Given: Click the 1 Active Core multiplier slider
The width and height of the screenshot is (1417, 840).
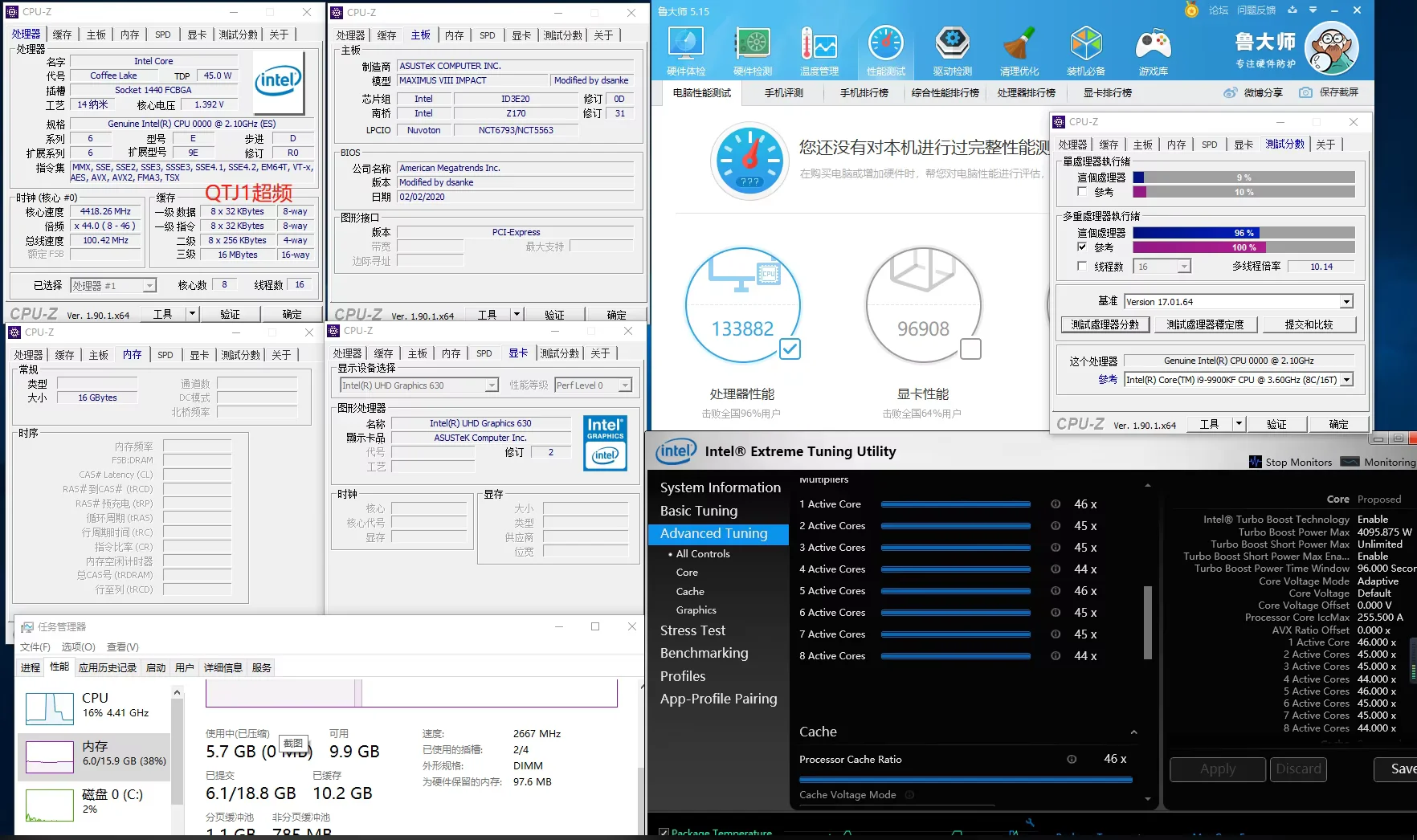Looking at the screenshot, I should click(955, 504).
